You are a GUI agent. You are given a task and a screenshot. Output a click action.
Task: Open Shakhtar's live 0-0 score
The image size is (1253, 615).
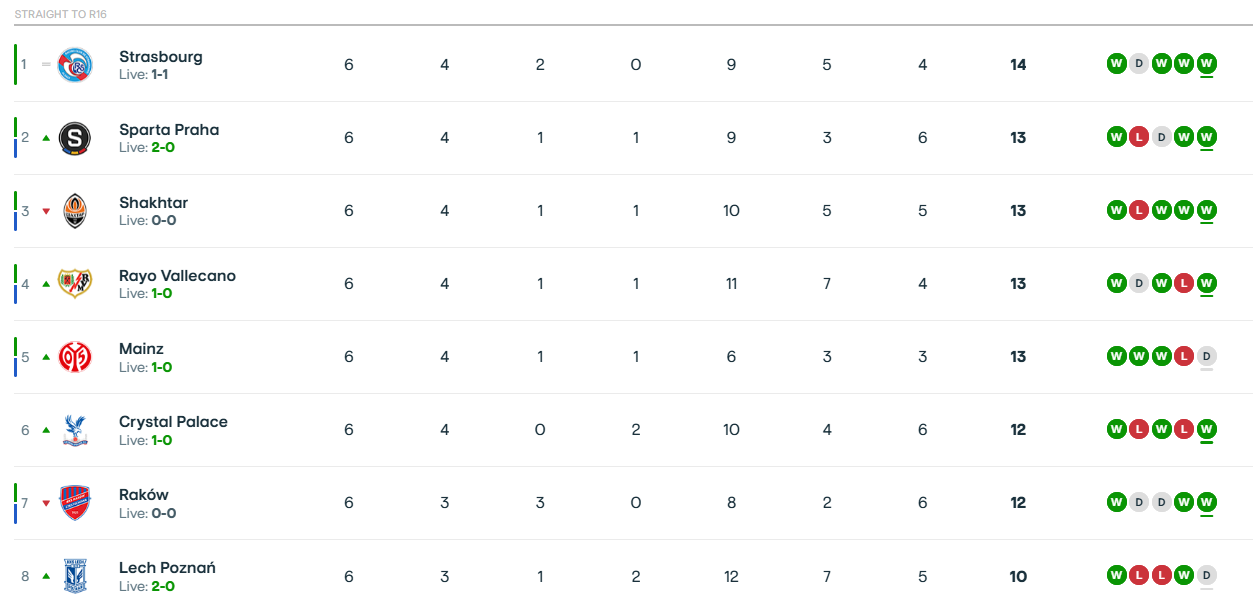[x=163, y=220]
